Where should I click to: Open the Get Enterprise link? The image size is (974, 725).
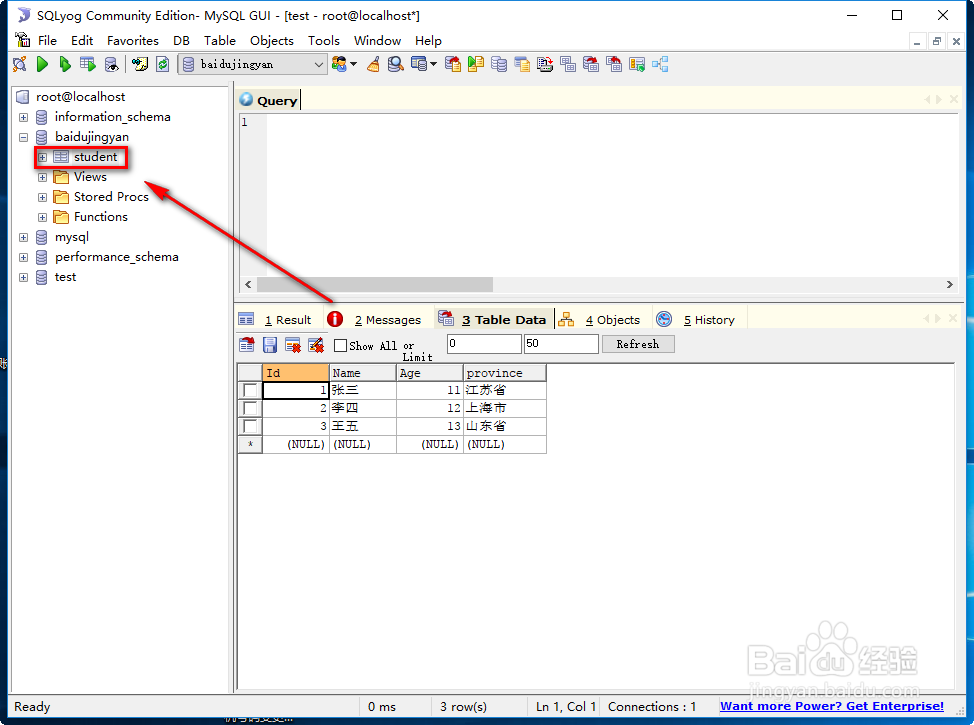[x=832, y=706]
